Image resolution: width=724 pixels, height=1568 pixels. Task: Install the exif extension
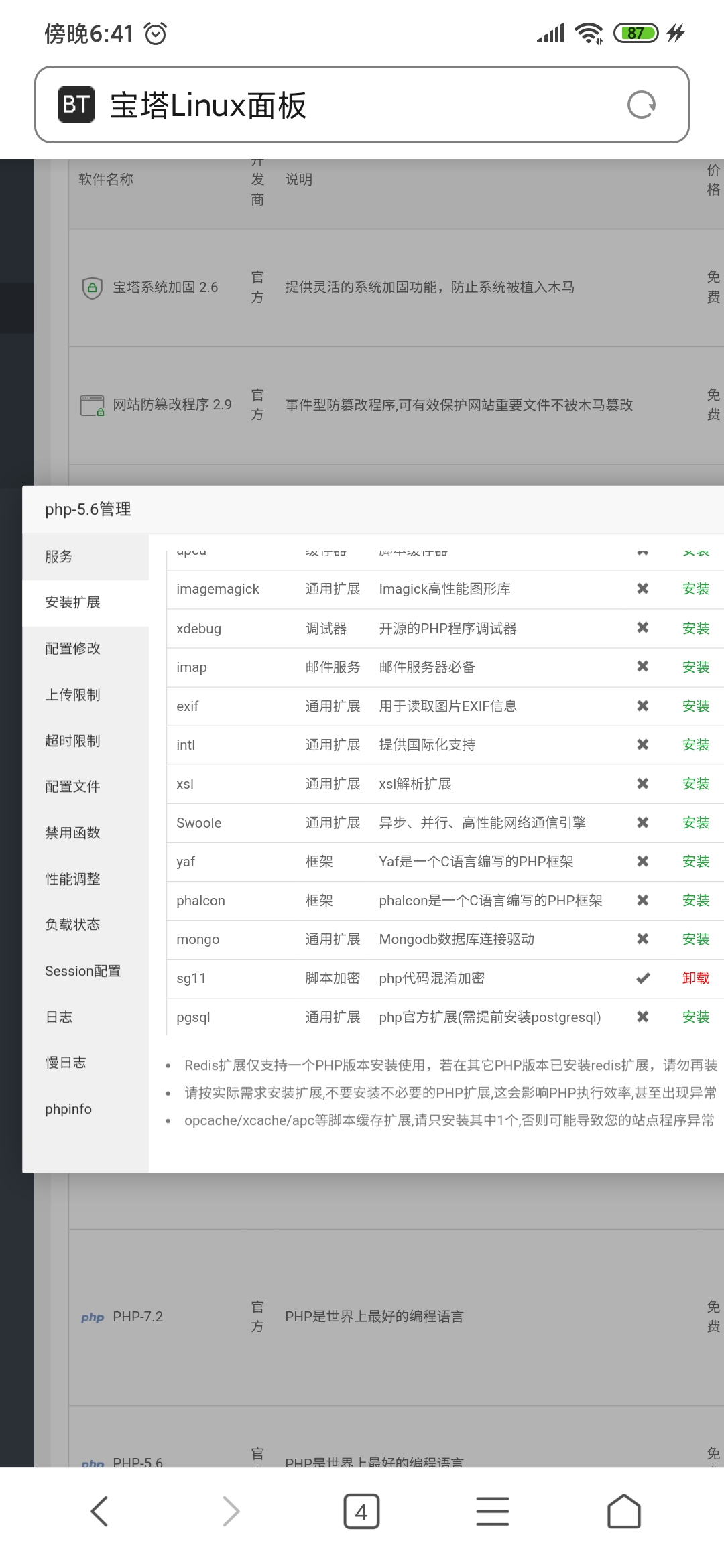pyautogui.click(x=696, y=706)
